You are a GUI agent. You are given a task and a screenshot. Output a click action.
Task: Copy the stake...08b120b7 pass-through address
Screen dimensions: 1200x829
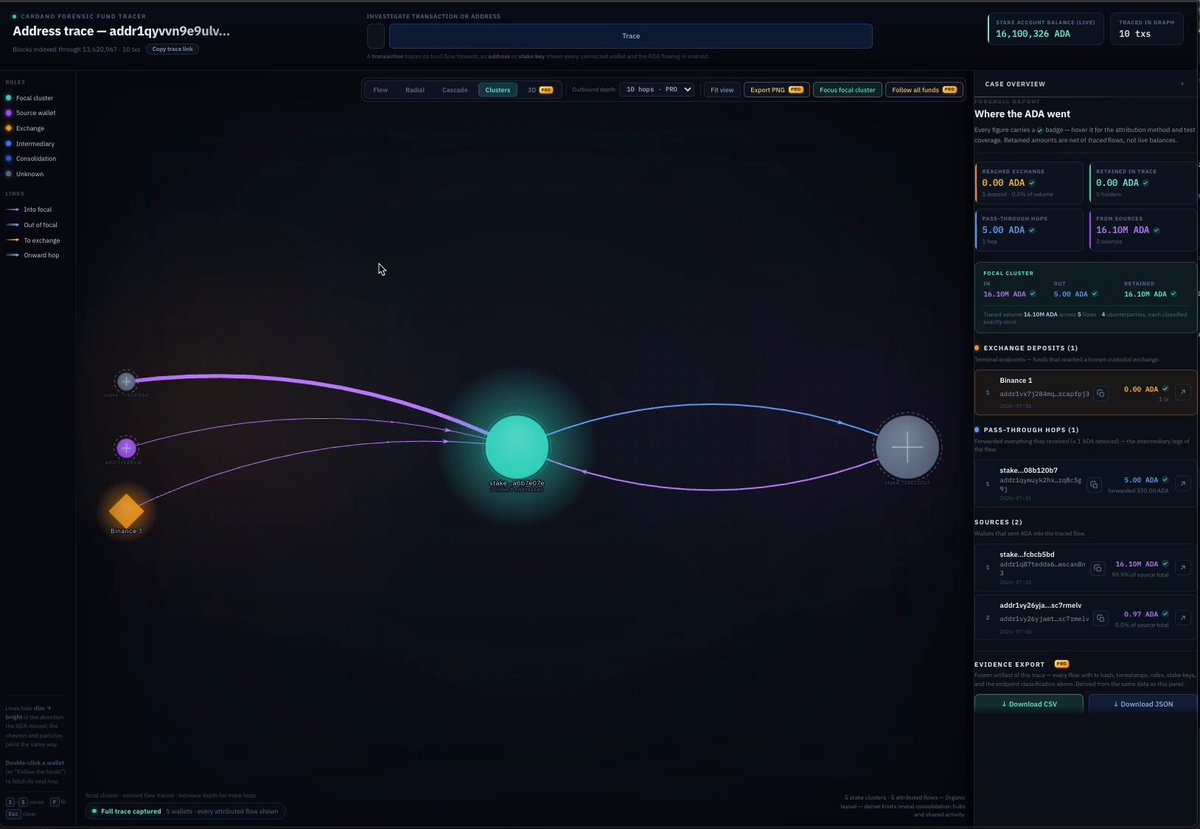(x=1094, y=485)
